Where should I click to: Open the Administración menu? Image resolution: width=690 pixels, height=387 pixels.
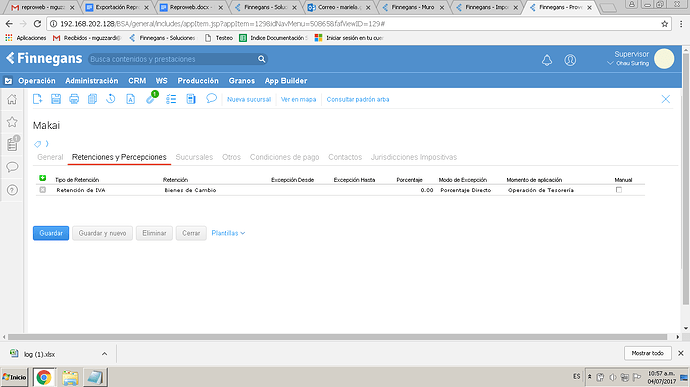92,81
